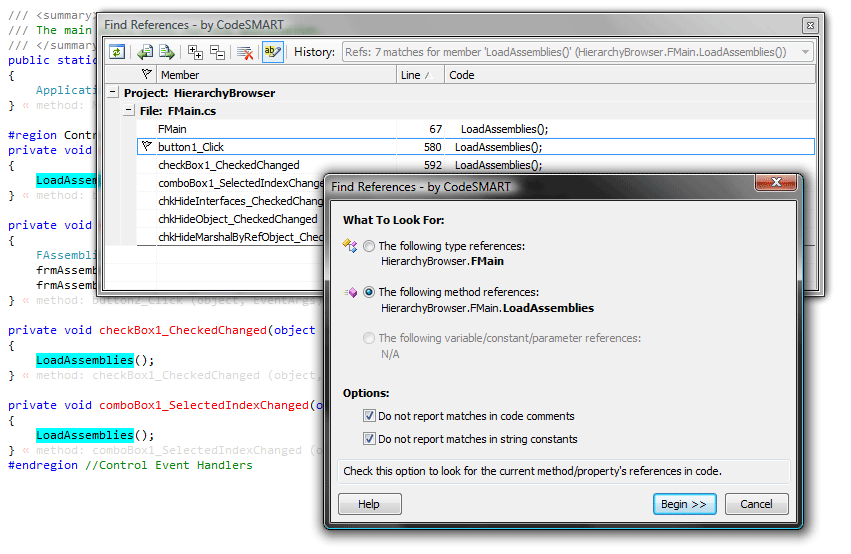The width and height of the screenshot is (851, 554).
Task: Select the button1_Click result row
Action: (476, 147)
